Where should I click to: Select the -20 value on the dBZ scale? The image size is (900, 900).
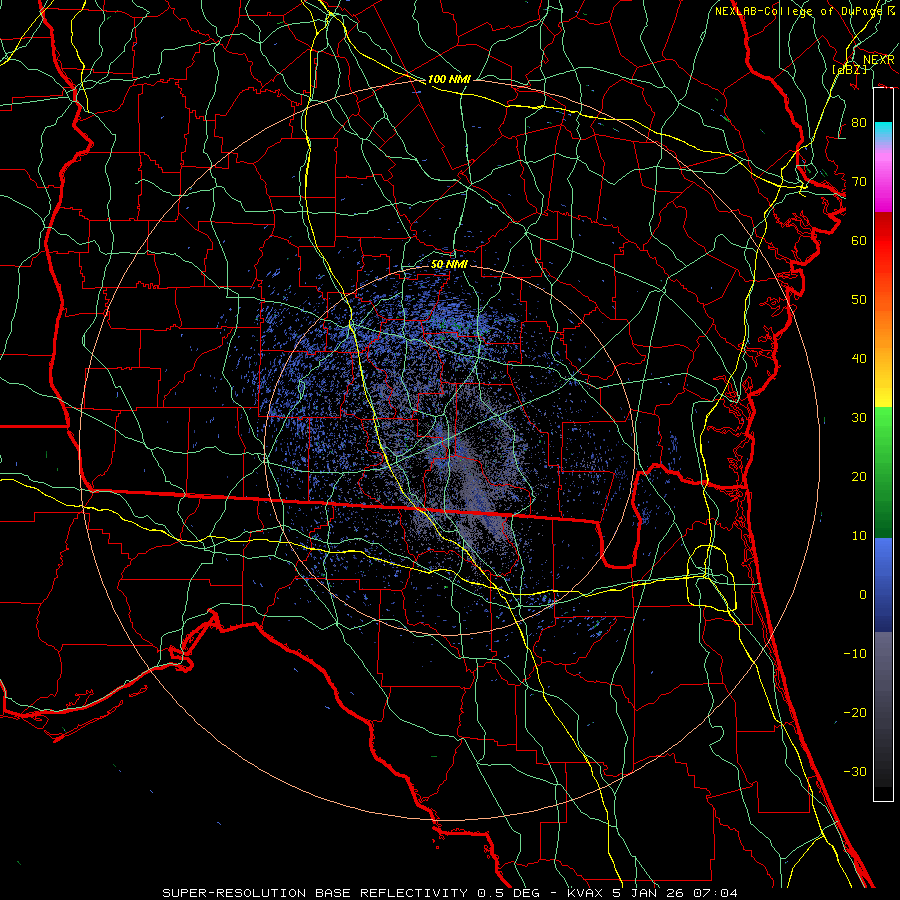coord(855,712)
